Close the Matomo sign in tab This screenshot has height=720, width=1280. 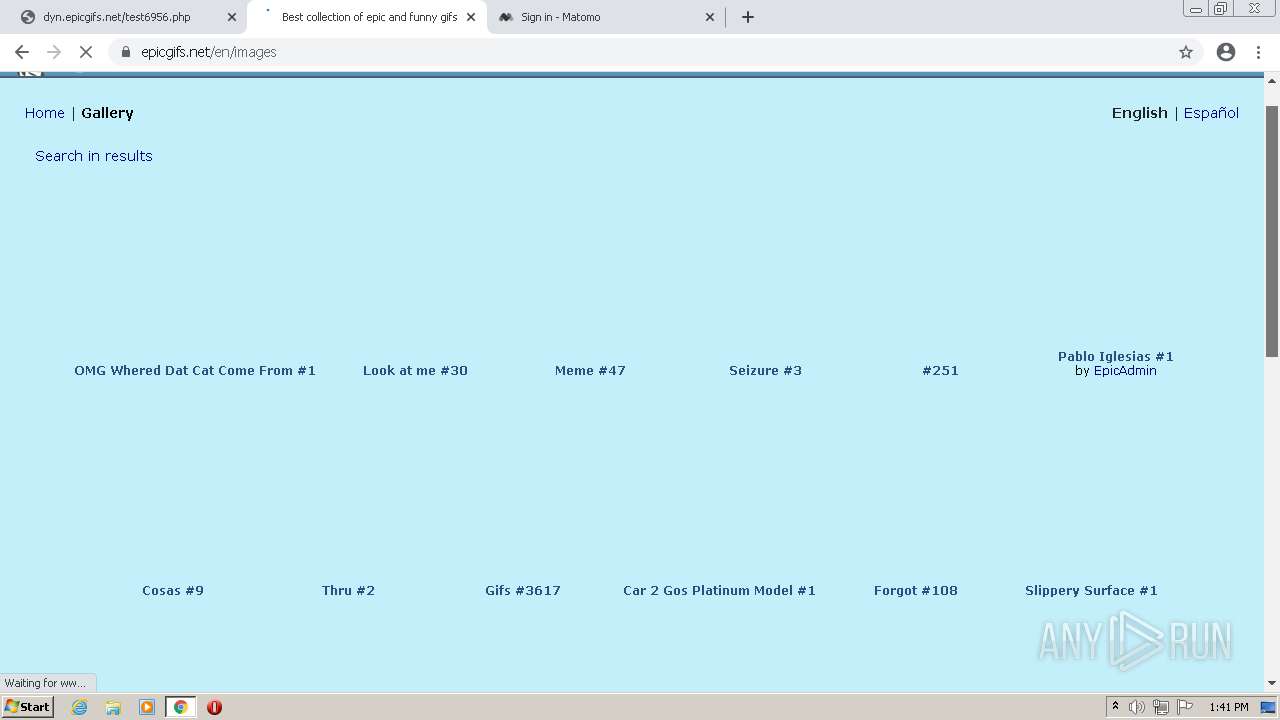click(x=710, y=17)
